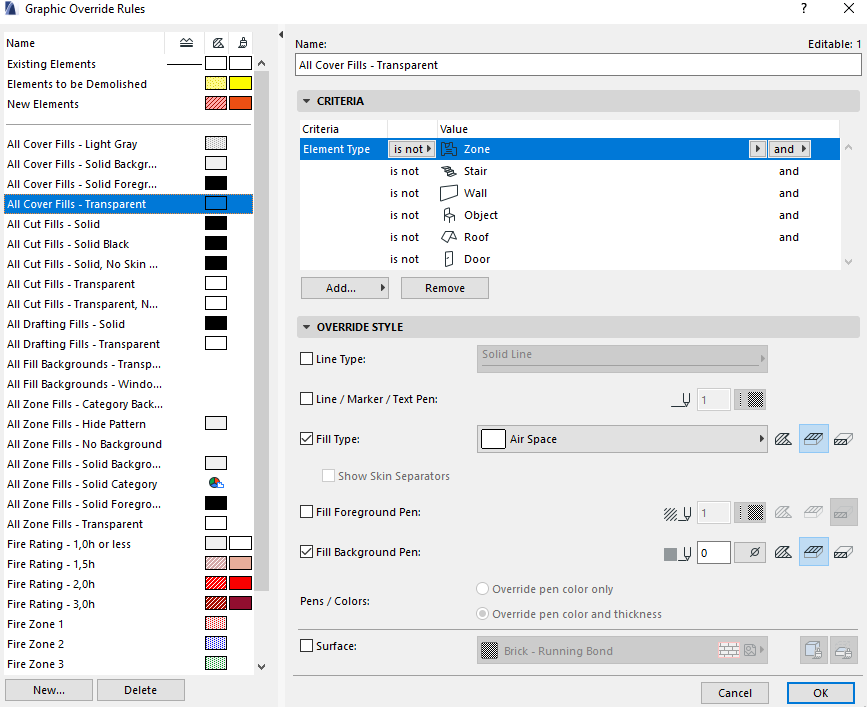The height and width of the screenshot is (707, 867).
Task: Enable the Surface override checkbox
Action: 306,646
